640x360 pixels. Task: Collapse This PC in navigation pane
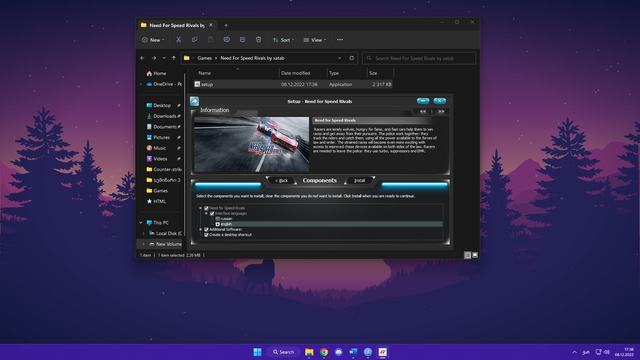coord(141,222)
